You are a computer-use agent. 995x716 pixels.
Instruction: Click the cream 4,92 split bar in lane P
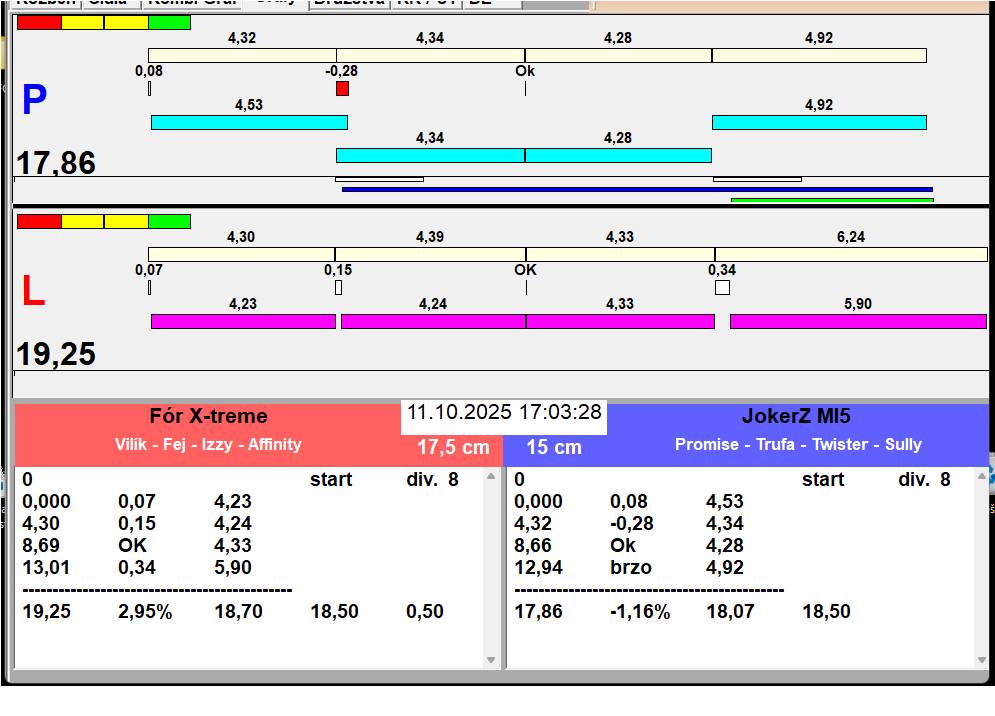819,55
